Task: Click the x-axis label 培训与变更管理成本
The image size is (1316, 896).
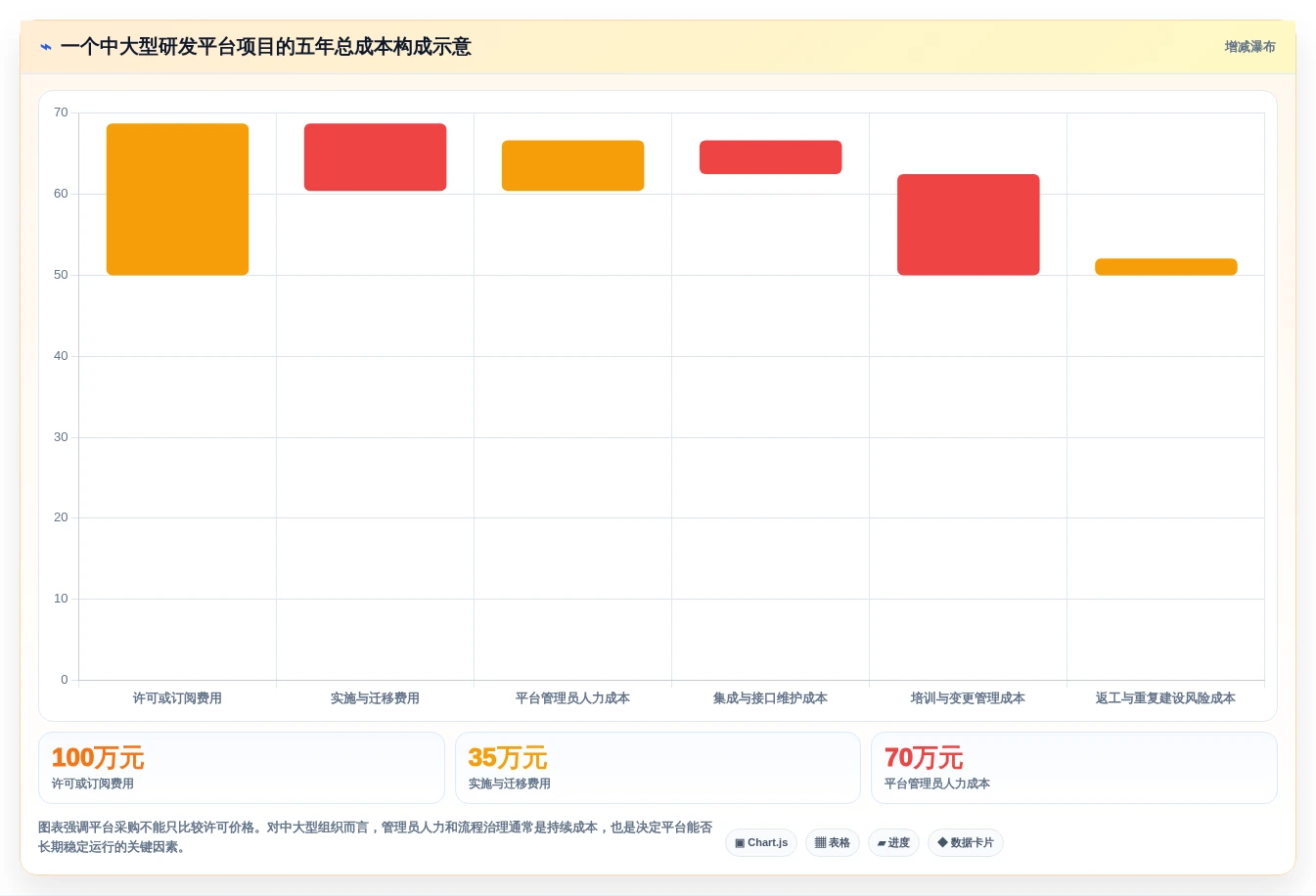Action: [x=968, y=698]
